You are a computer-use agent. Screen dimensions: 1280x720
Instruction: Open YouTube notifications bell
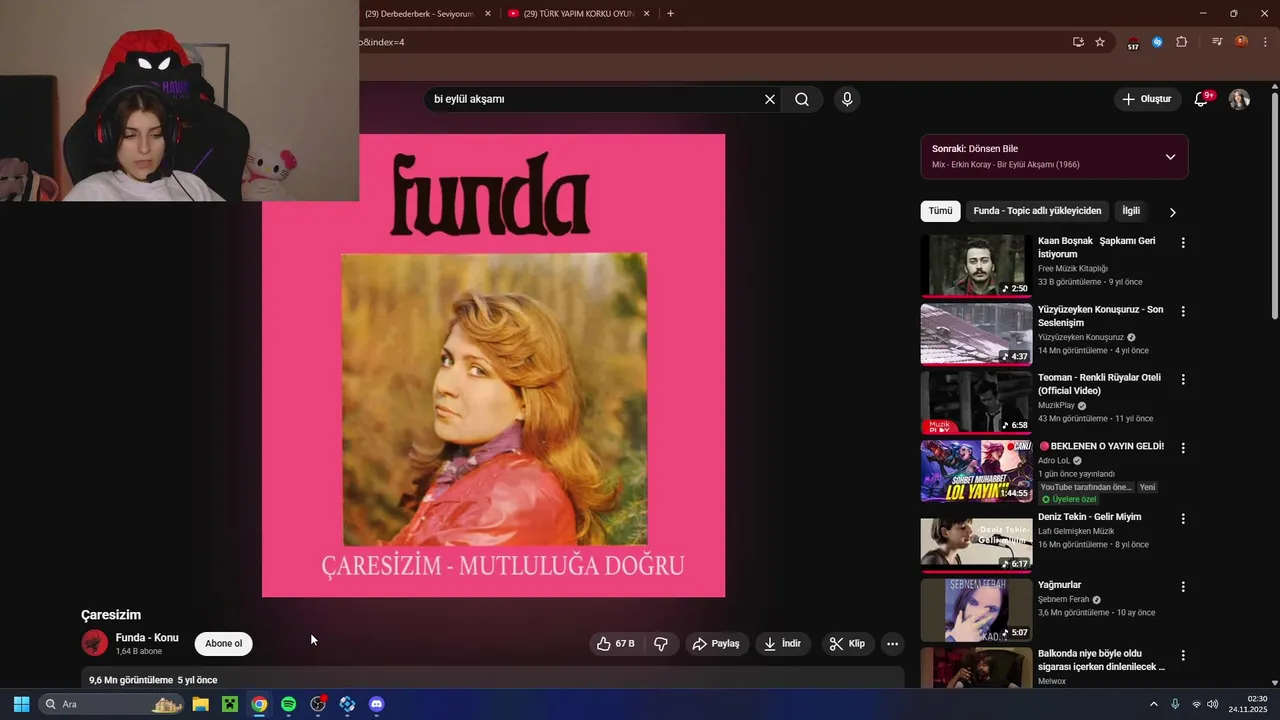coord(1202,99)
